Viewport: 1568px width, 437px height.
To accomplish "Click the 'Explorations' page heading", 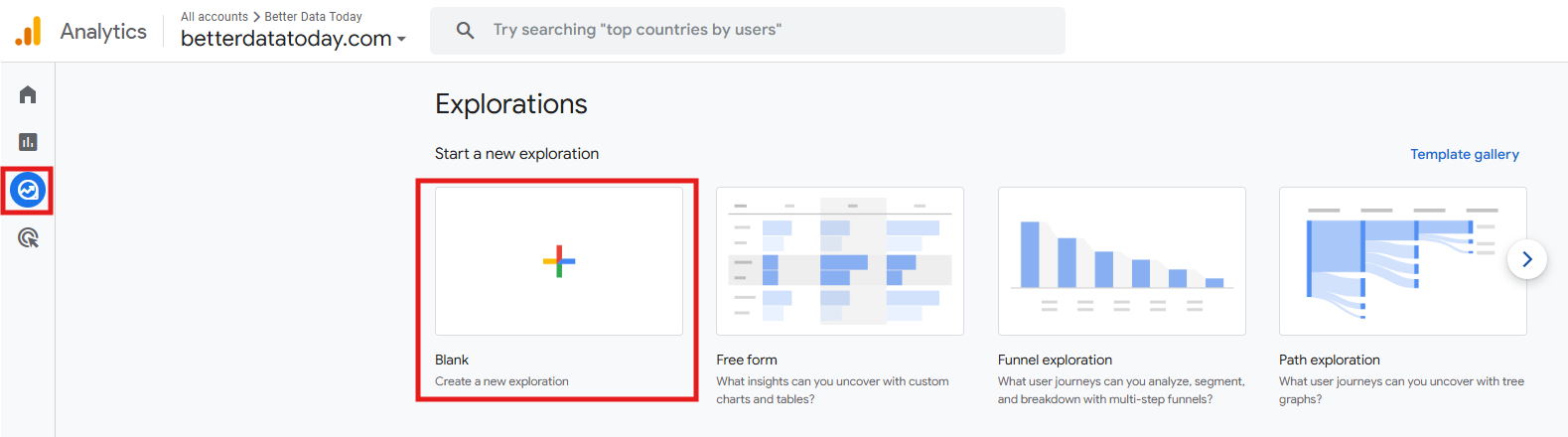I will 511,104.
